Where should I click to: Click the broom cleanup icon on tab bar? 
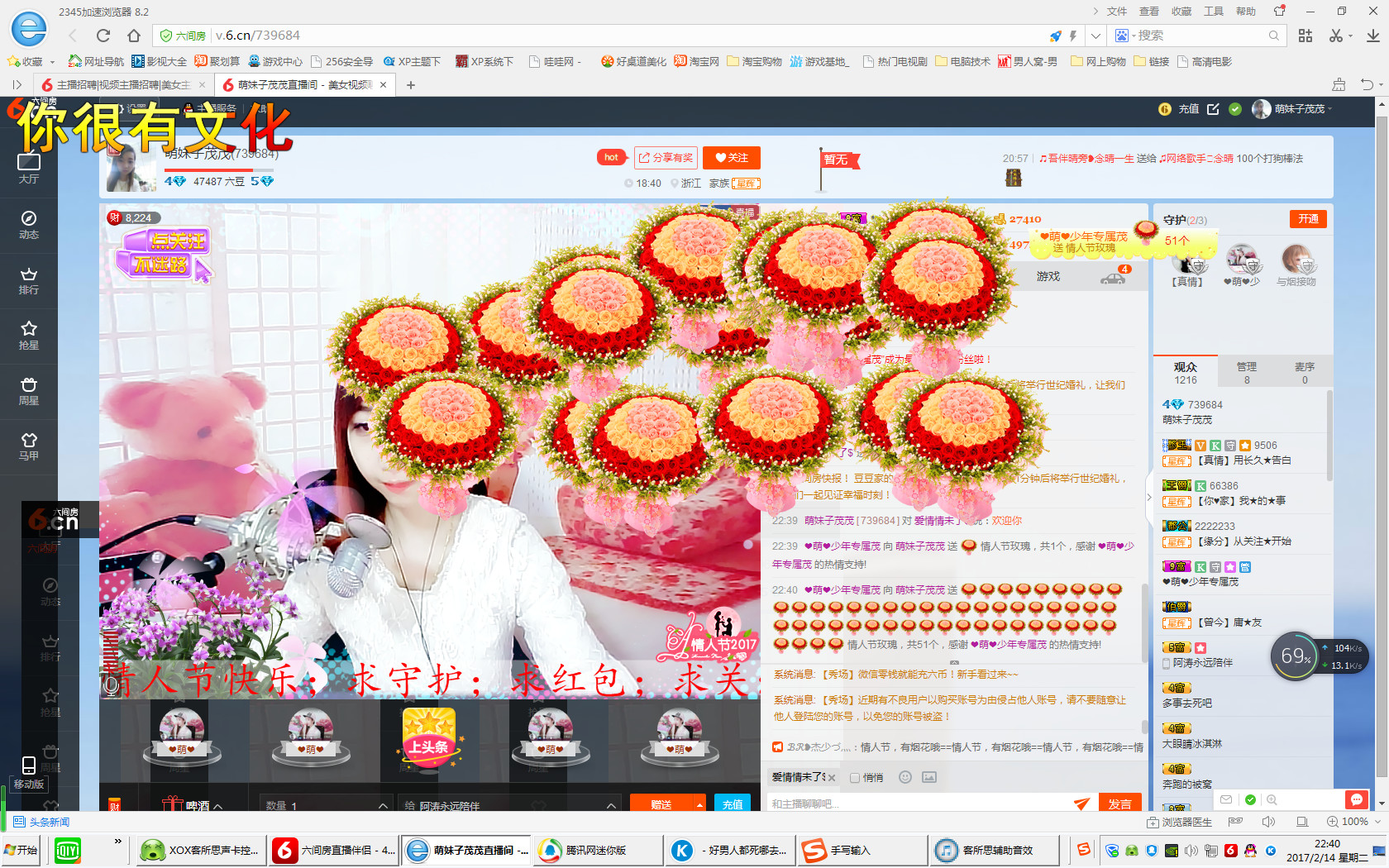click(1339, 84)
